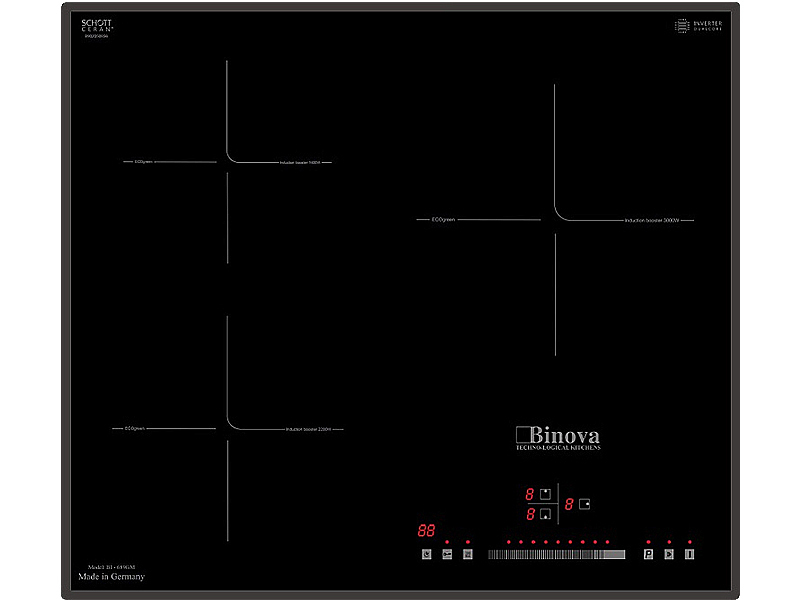
Task: Tap the solid high end of slider
Action: click(614, 554)
